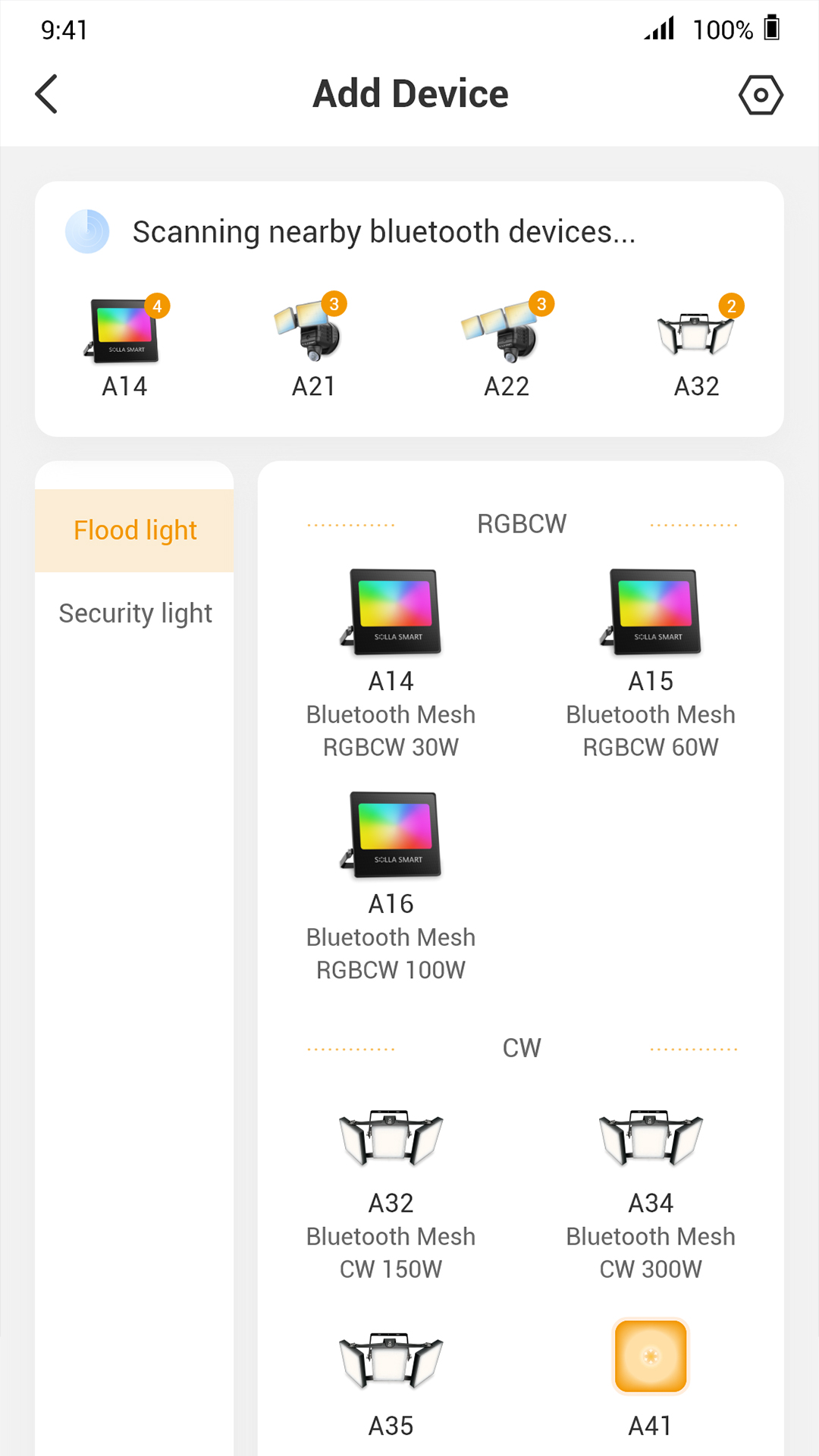This screenshot has height=1456, width=819.
Task: Tap the blue scanning radar indicator
Action: click(87, 231)
